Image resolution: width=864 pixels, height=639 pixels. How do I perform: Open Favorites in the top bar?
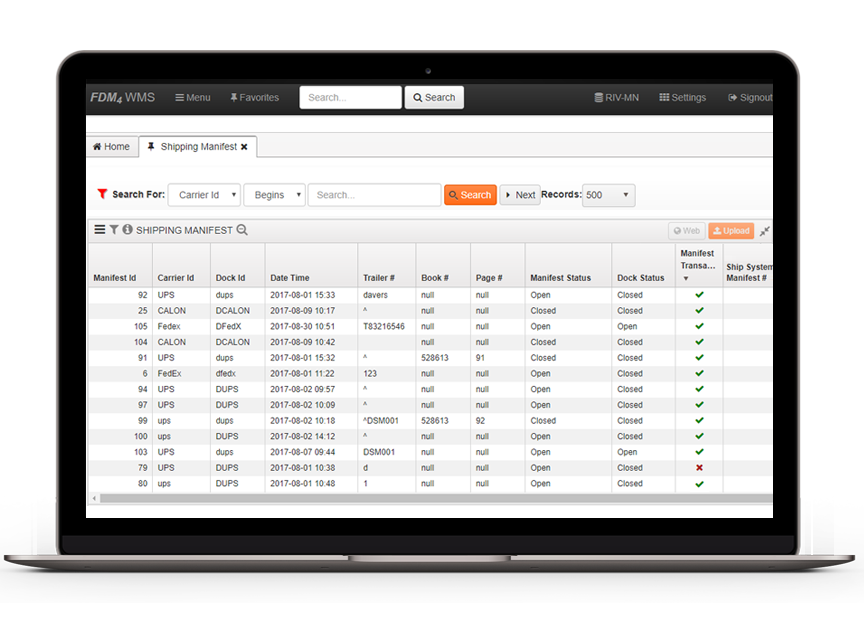click(254, 97)
